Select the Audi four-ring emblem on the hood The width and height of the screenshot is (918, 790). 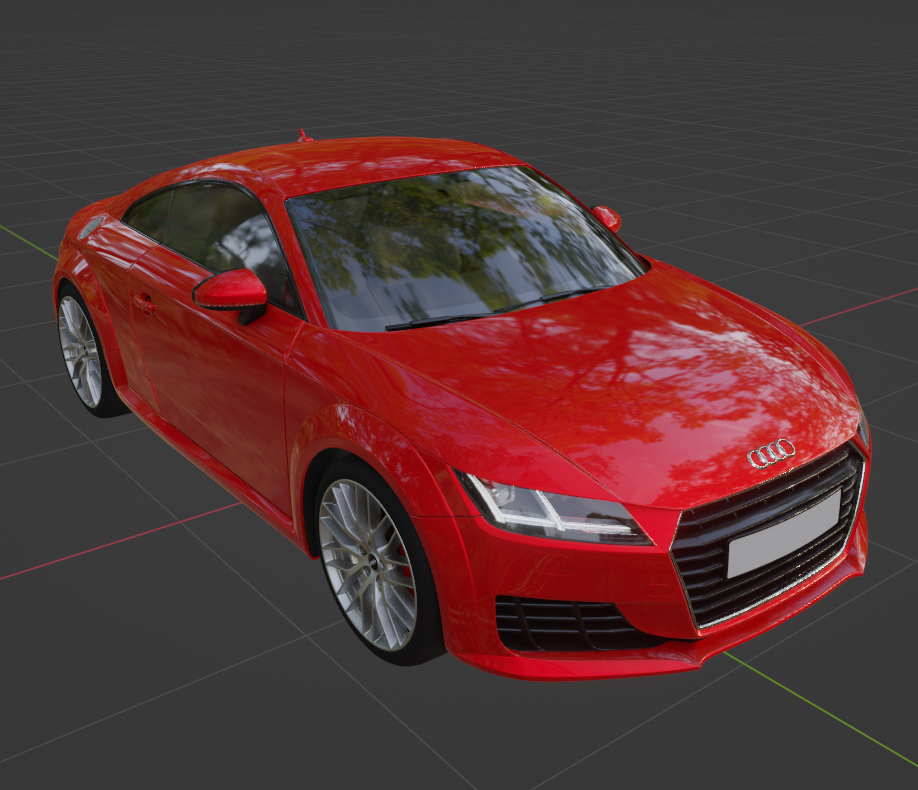[771, 453]
